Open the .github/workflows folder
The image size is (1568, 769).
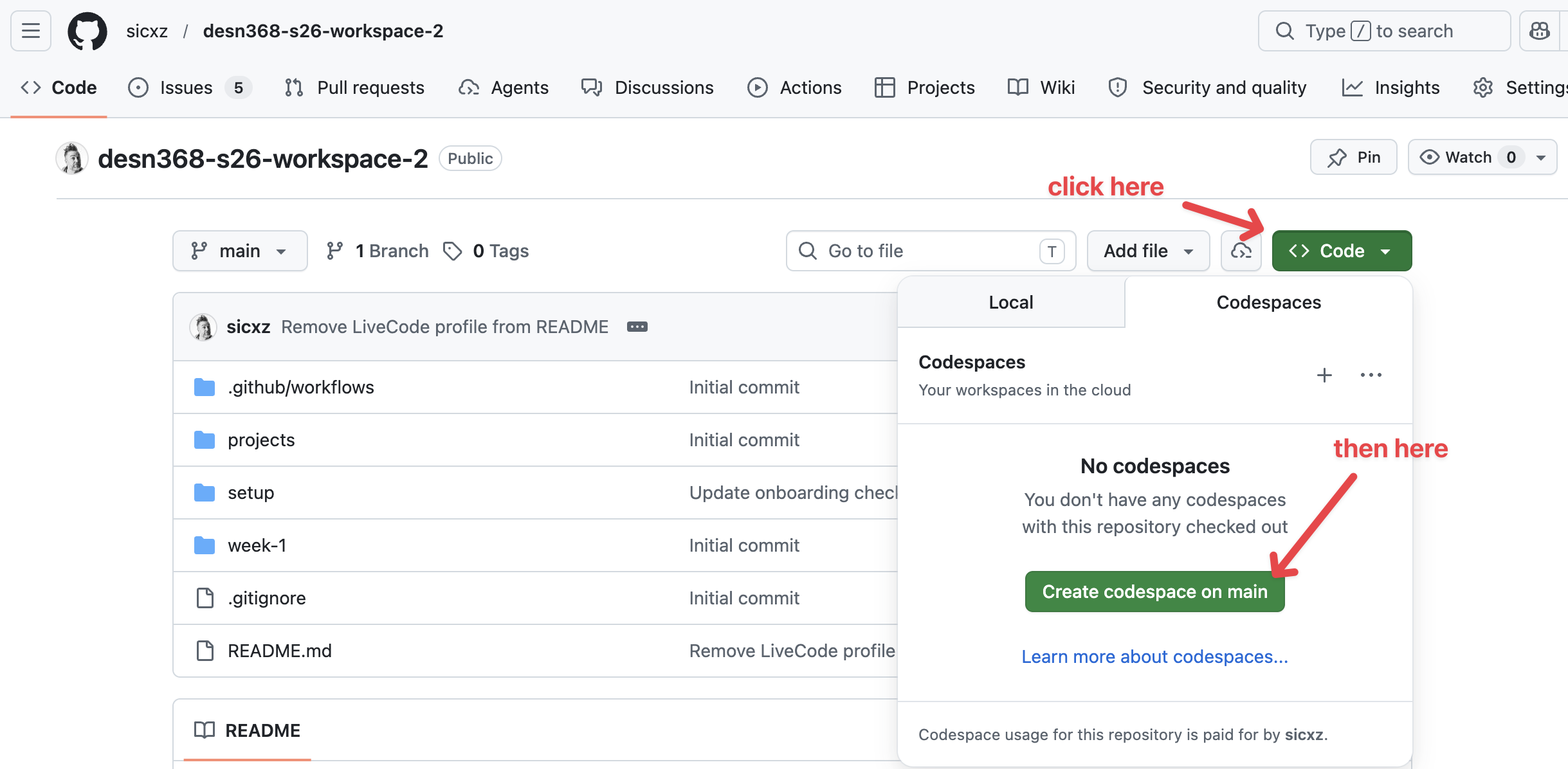pos(301,387)
